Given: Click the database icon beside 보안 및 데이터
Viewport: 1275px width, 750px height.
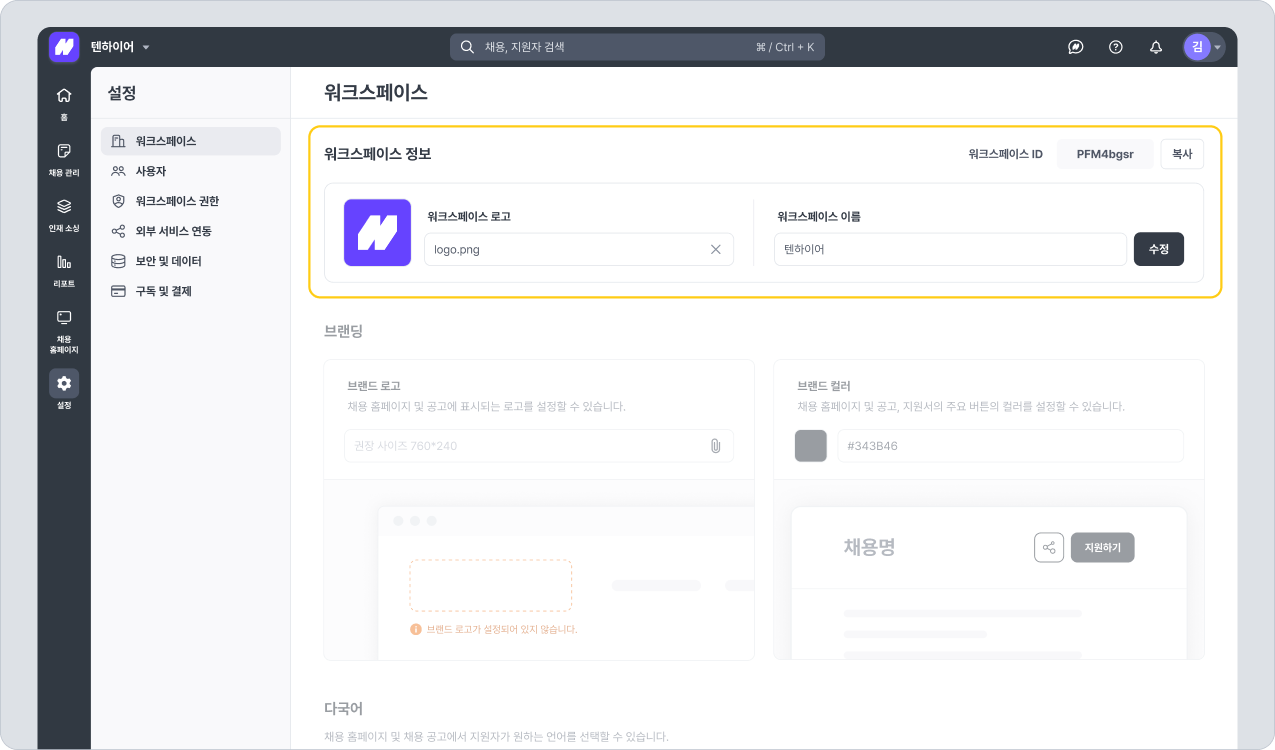Looking at the screenshot, I should (118, 261).
